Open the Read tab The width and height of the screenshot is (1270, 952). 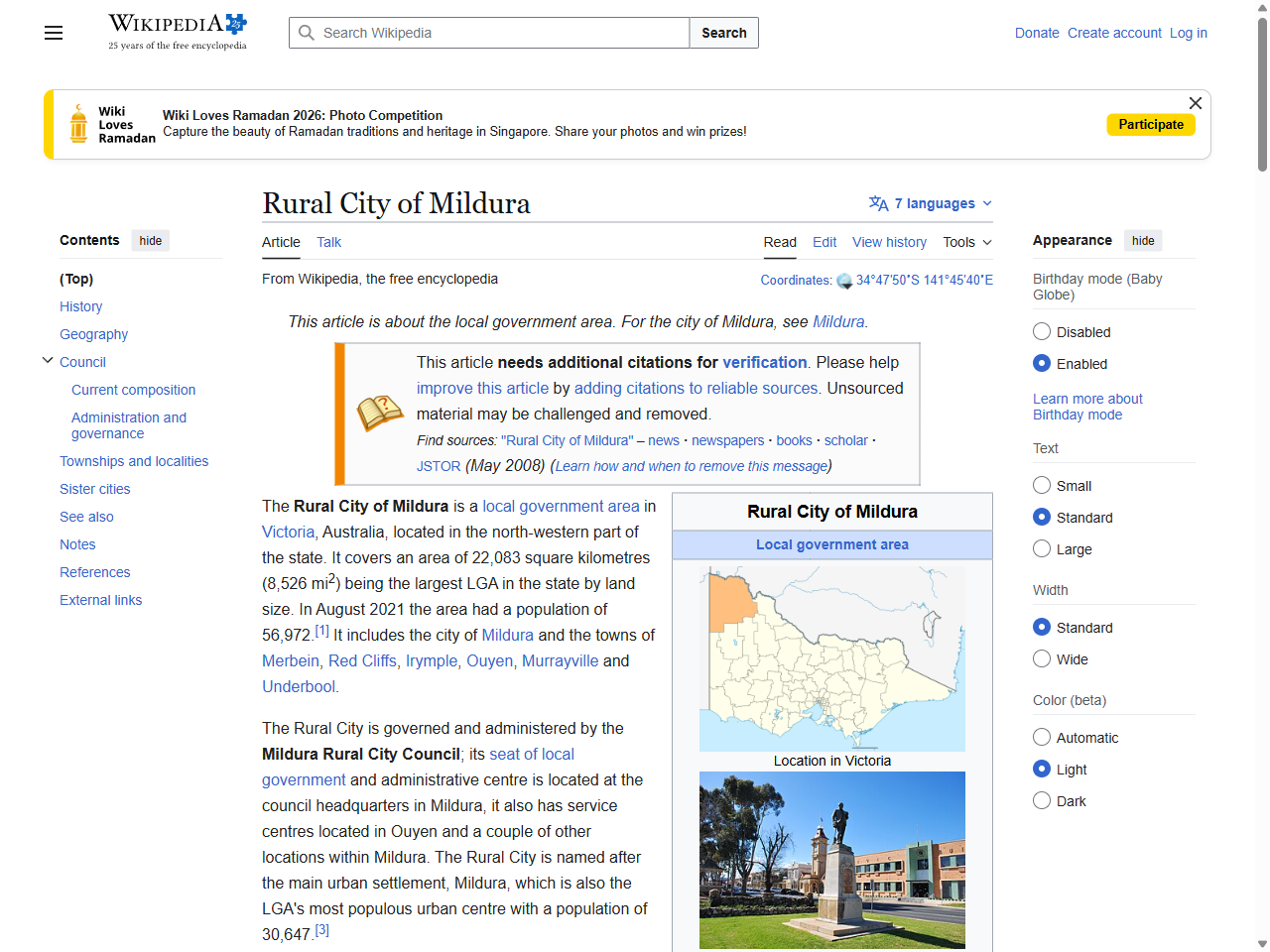coord(780,242)
